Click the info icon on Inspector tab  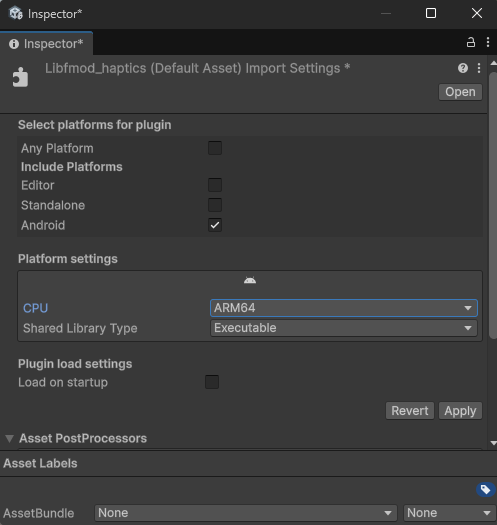pos(14,44)
